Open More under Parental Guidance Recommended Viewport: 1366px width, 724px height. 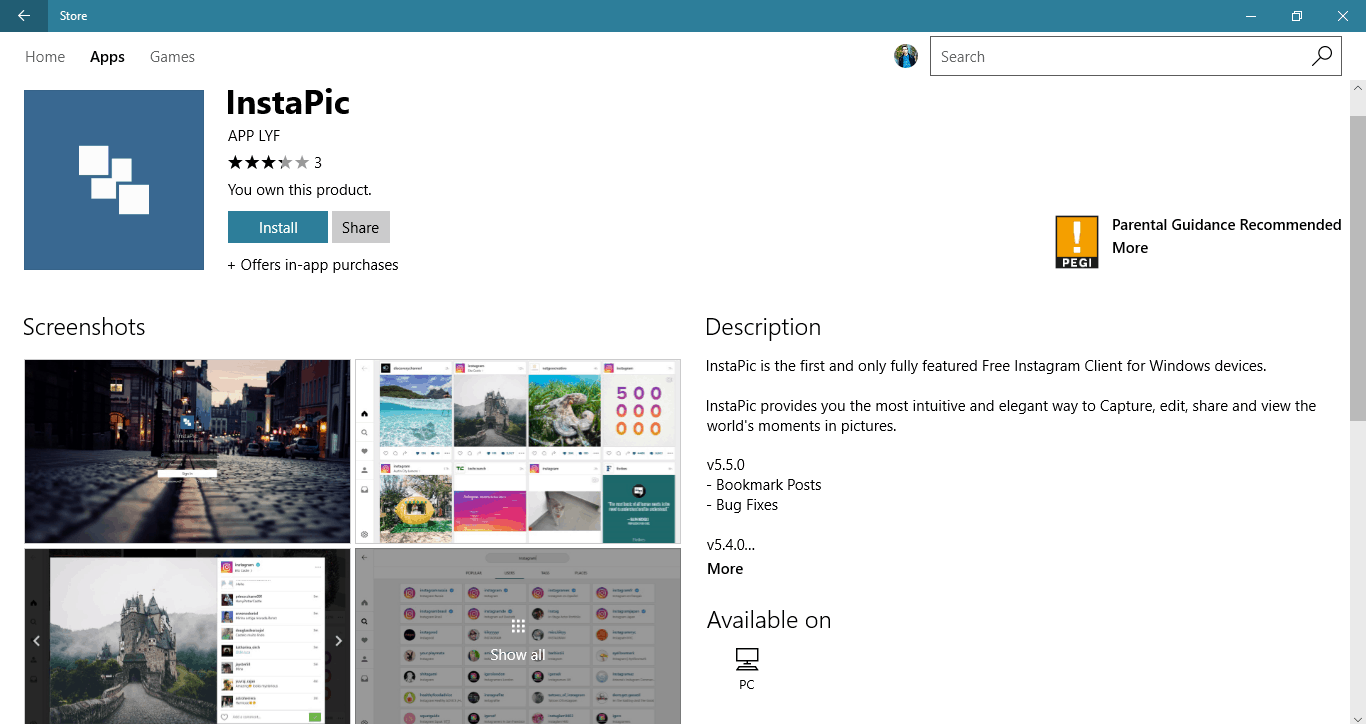[x=1130, y=248]
